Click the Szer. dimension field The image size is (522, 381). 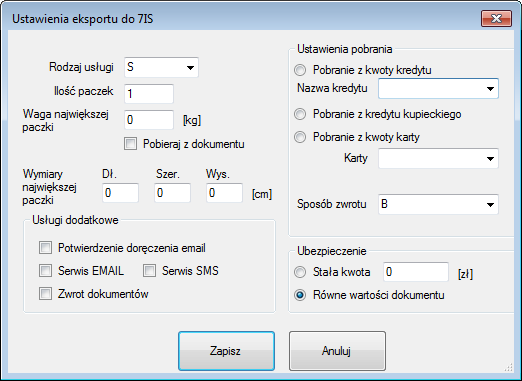(x=172, y=193)
